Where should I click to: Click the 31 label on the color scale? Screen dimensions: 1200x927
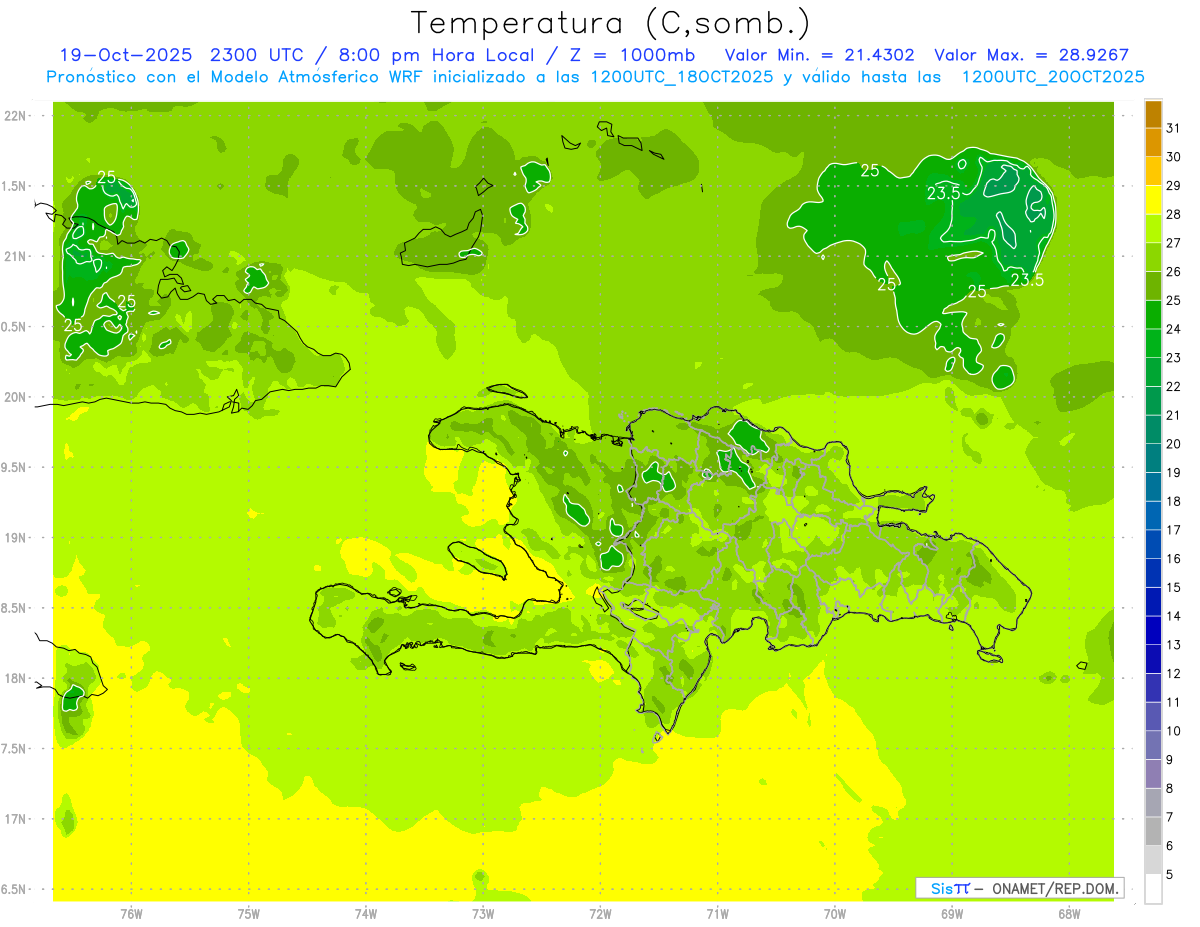point(1173,128)
